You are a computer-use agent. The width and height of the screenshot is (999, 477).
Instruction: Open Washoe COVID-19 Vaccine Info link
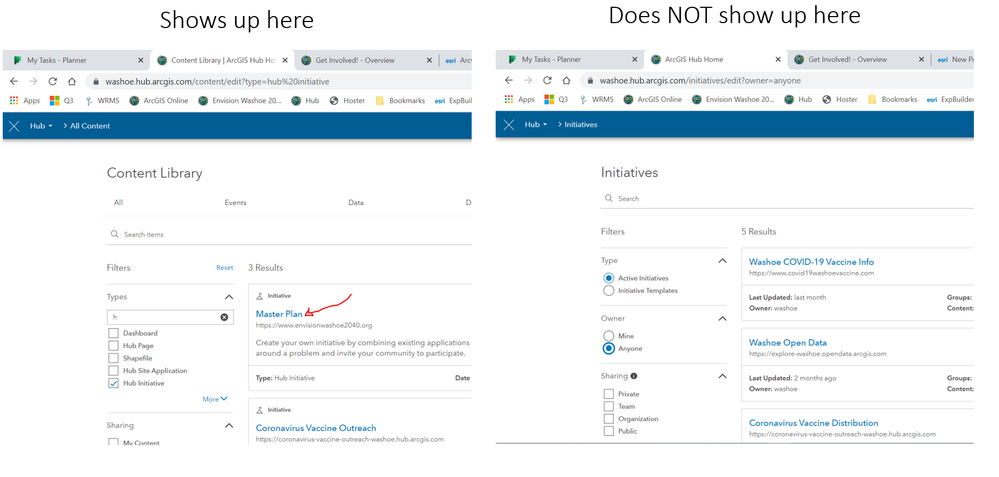[x=811, y=262]
